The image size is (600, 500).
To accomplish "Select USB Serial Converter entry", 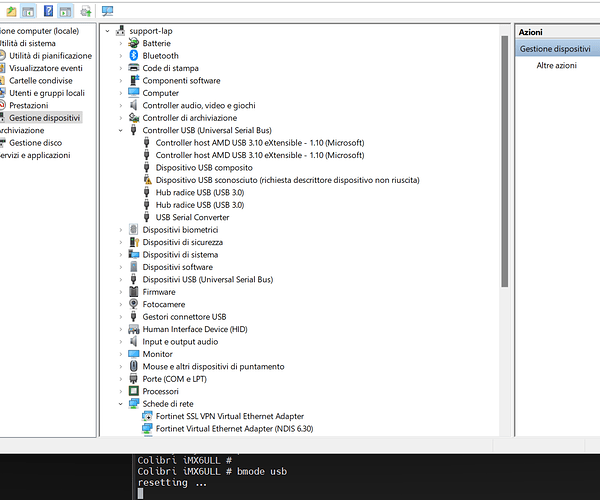I will [x=192, y=217].
